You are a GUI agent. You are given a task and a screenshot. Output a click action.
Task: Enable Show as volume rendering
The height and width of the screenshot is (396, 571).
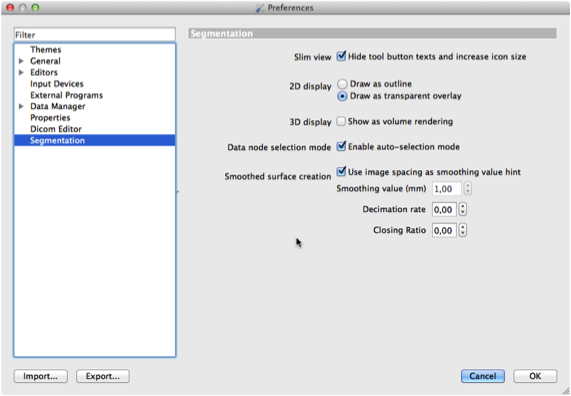[341, 121]
